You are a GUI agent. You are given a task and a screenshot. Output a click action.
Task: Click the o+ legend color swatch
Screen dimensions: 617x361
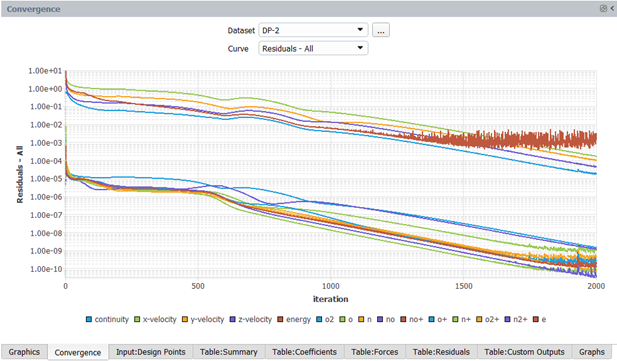pos(432,319)
